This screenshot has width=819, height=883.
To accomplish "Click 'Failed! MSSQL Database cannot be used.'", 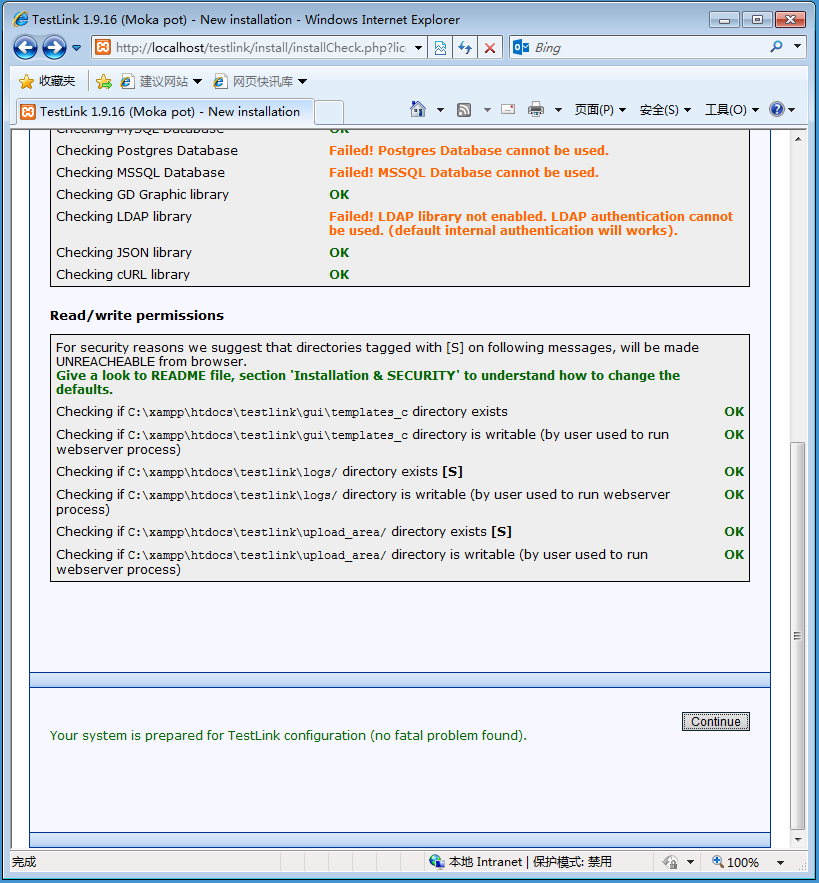I will pyautogui.click(x=464, y=172).
